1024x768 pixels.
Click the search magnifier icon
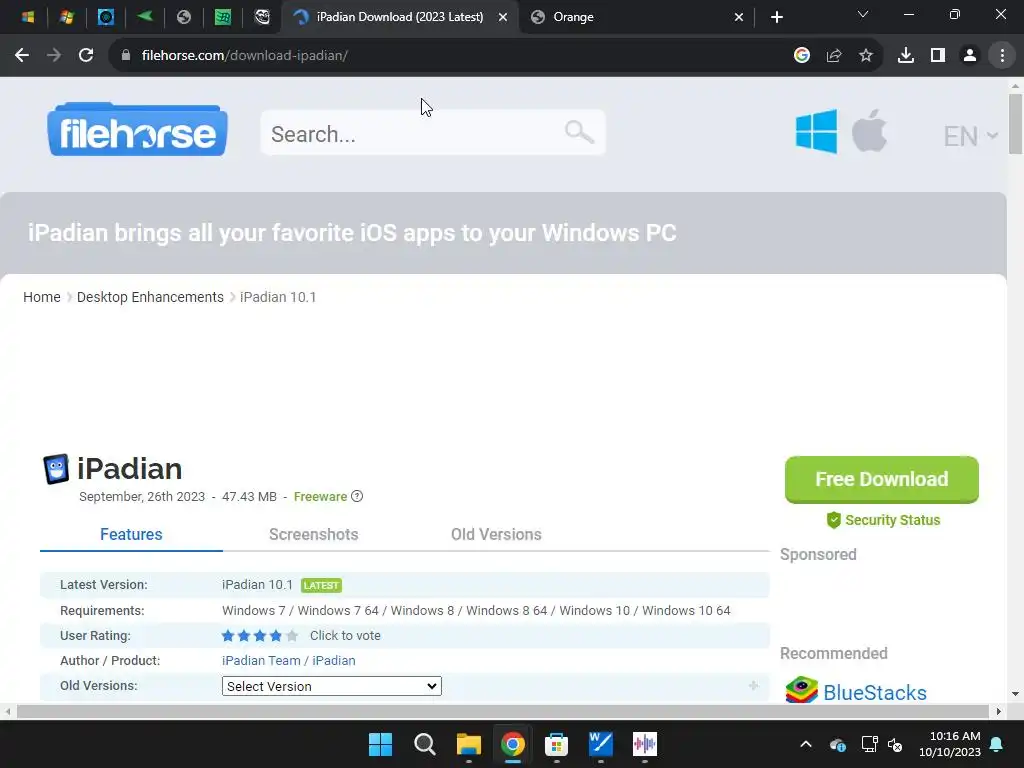579,132
